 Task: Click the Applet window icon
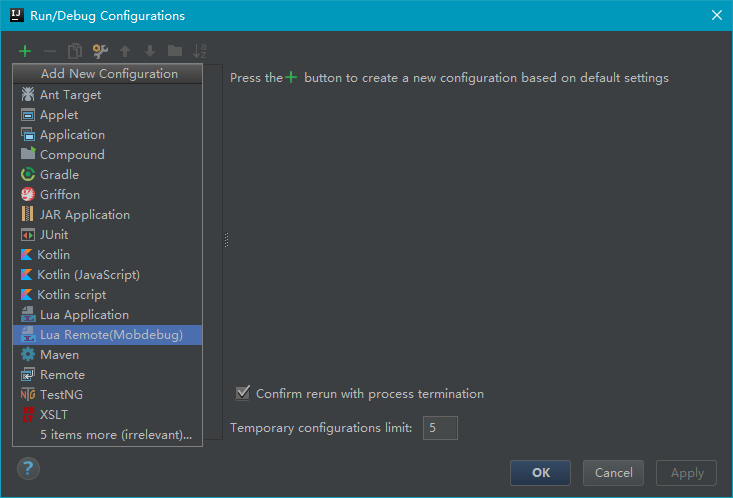pyautogui.click(x=28, y=115)
